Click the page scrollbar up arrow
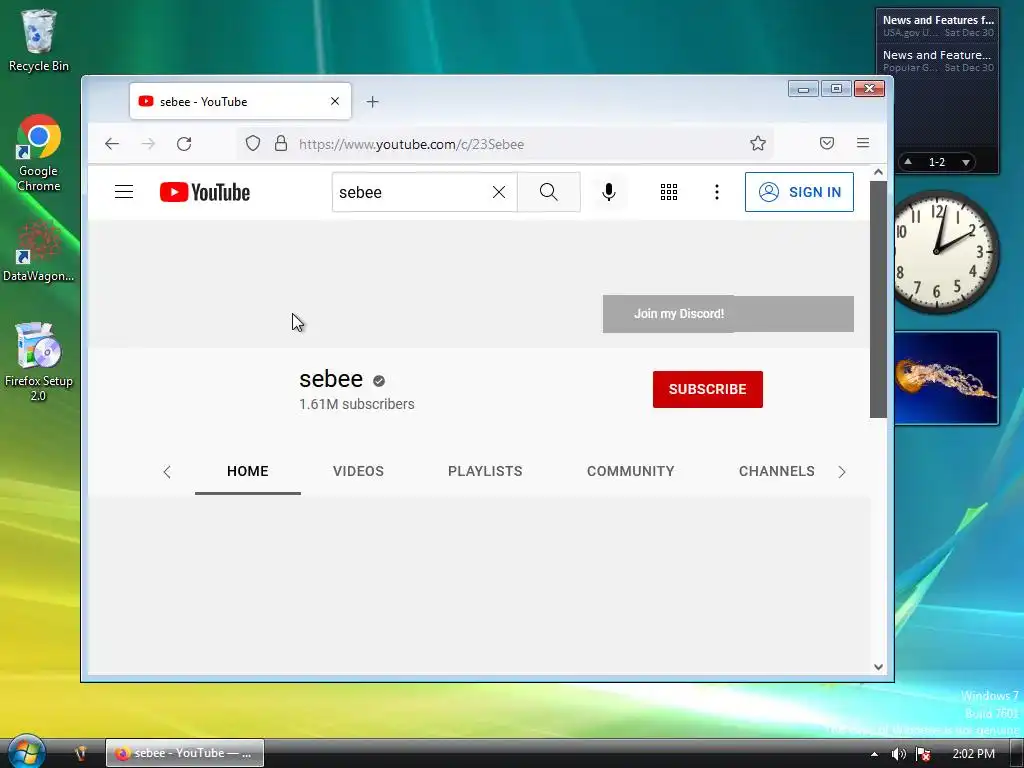 coord(878,172)
